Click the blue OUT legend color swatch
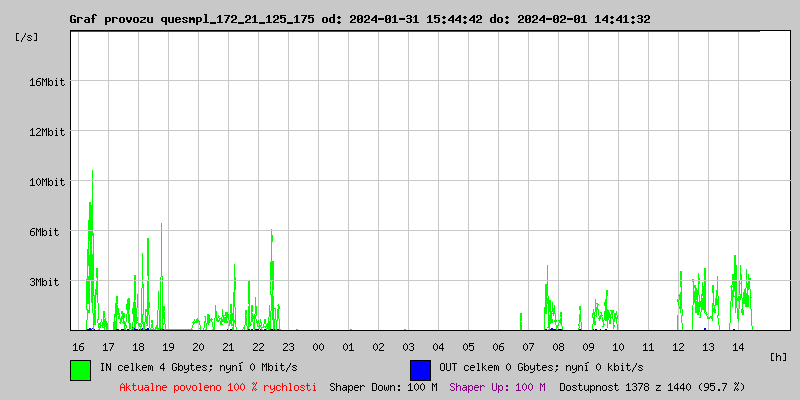The image size is (800, 400). pyautogui.click(x=420, y=369)
